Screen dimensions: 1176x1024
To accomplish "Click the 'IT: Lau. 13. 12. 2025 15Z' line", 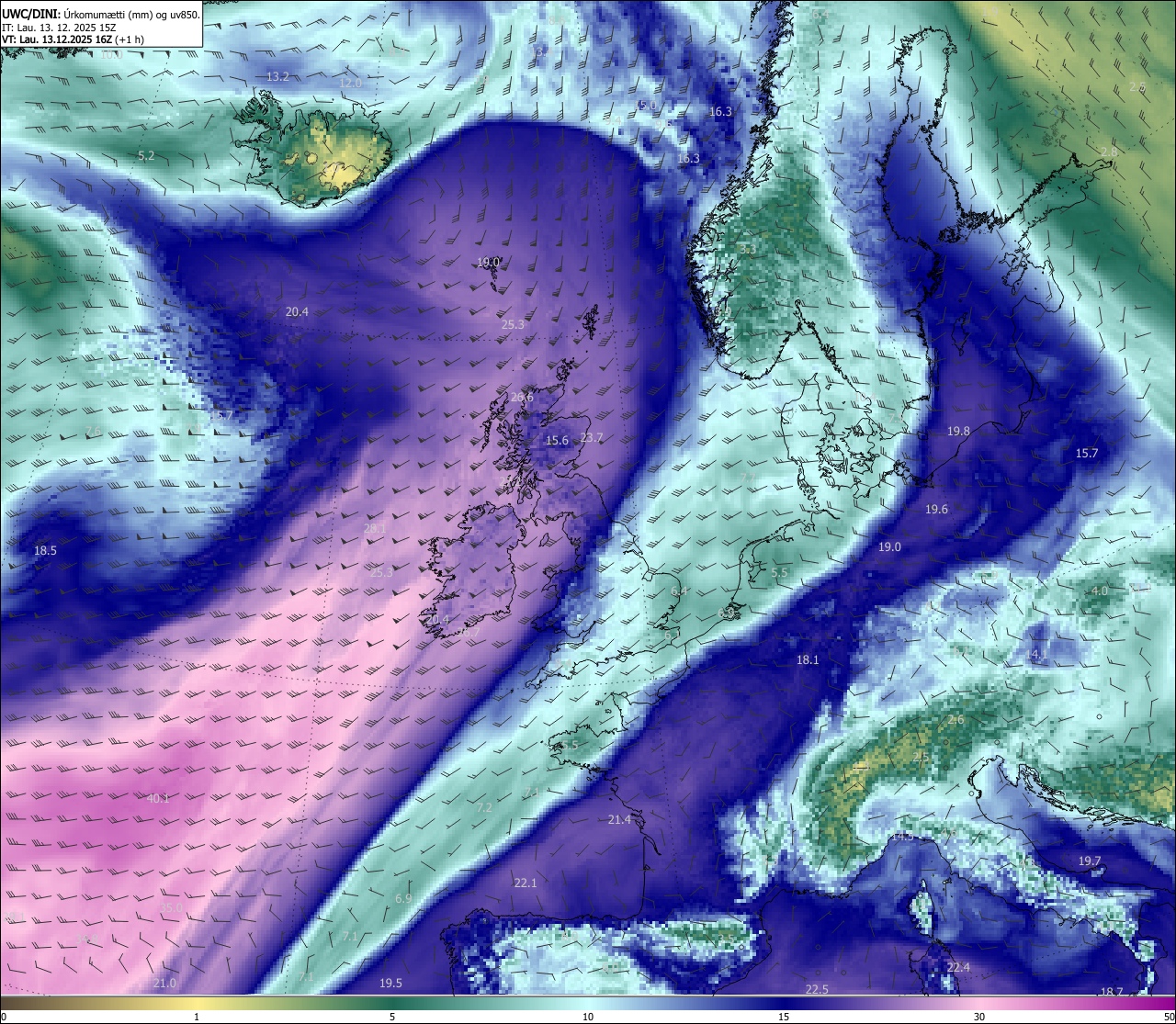I will [57, 28].
